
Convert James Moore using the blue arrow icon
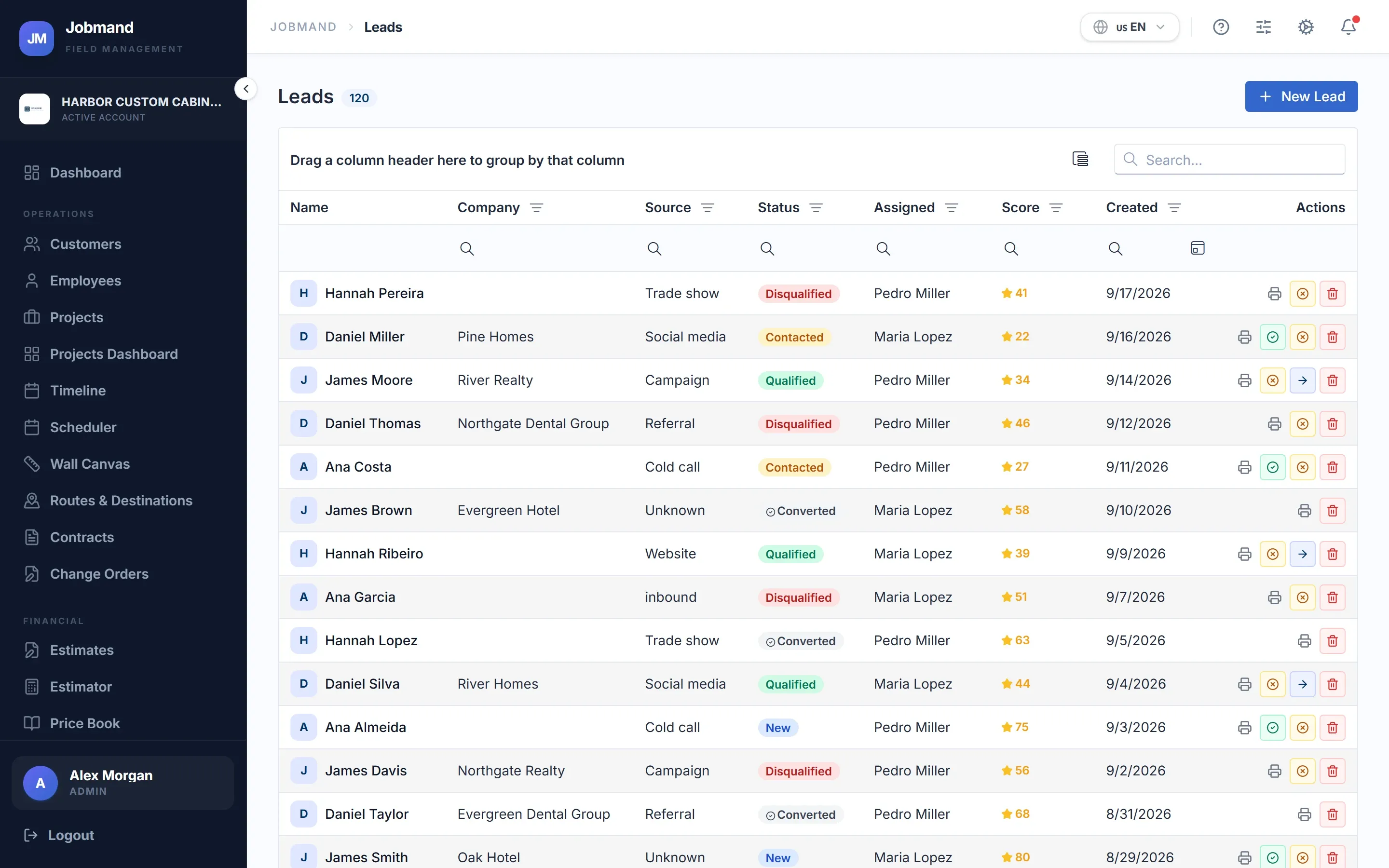point(1302,380)
